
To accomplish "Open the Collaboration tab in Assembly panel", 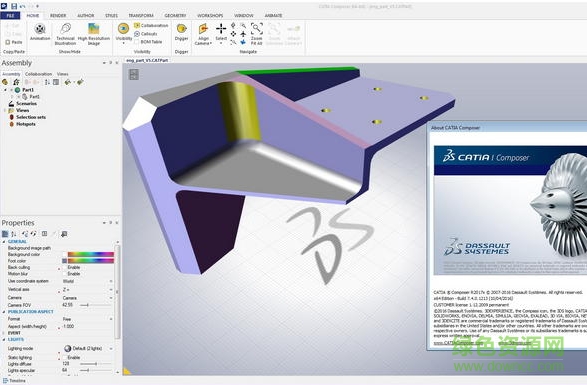I will pos(39,74).
